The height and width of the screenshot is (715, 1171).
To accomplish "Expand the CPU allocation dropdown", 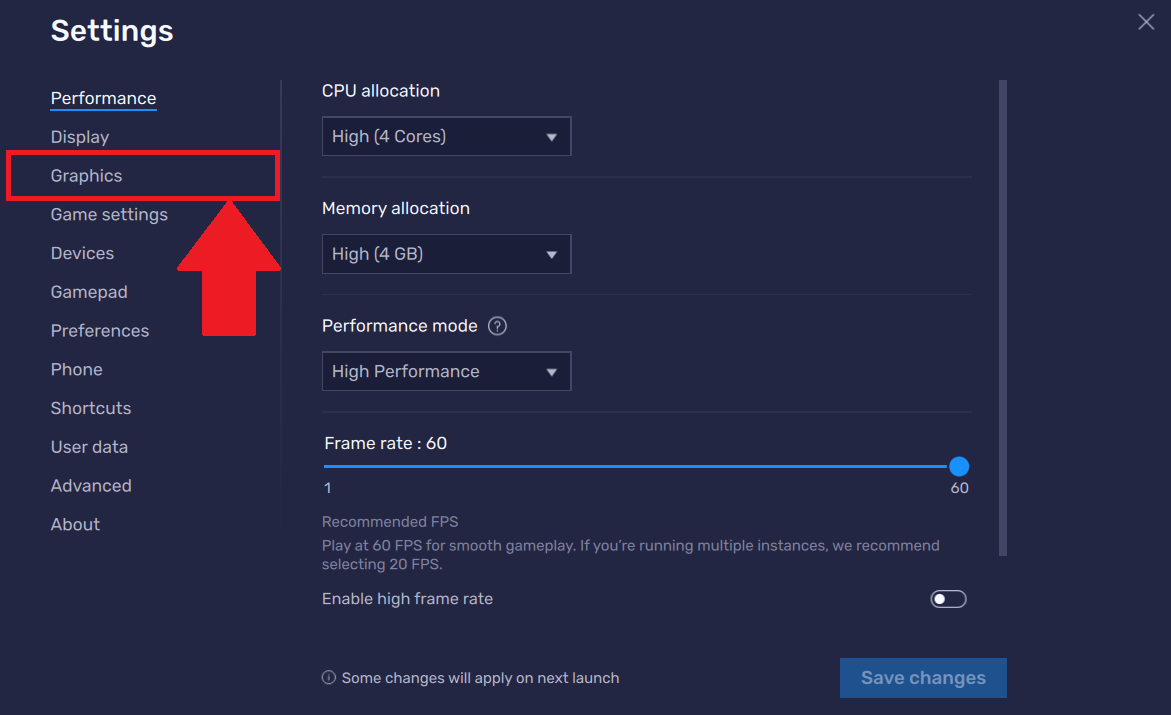I will pyautogui.click(x=446, y=136).
